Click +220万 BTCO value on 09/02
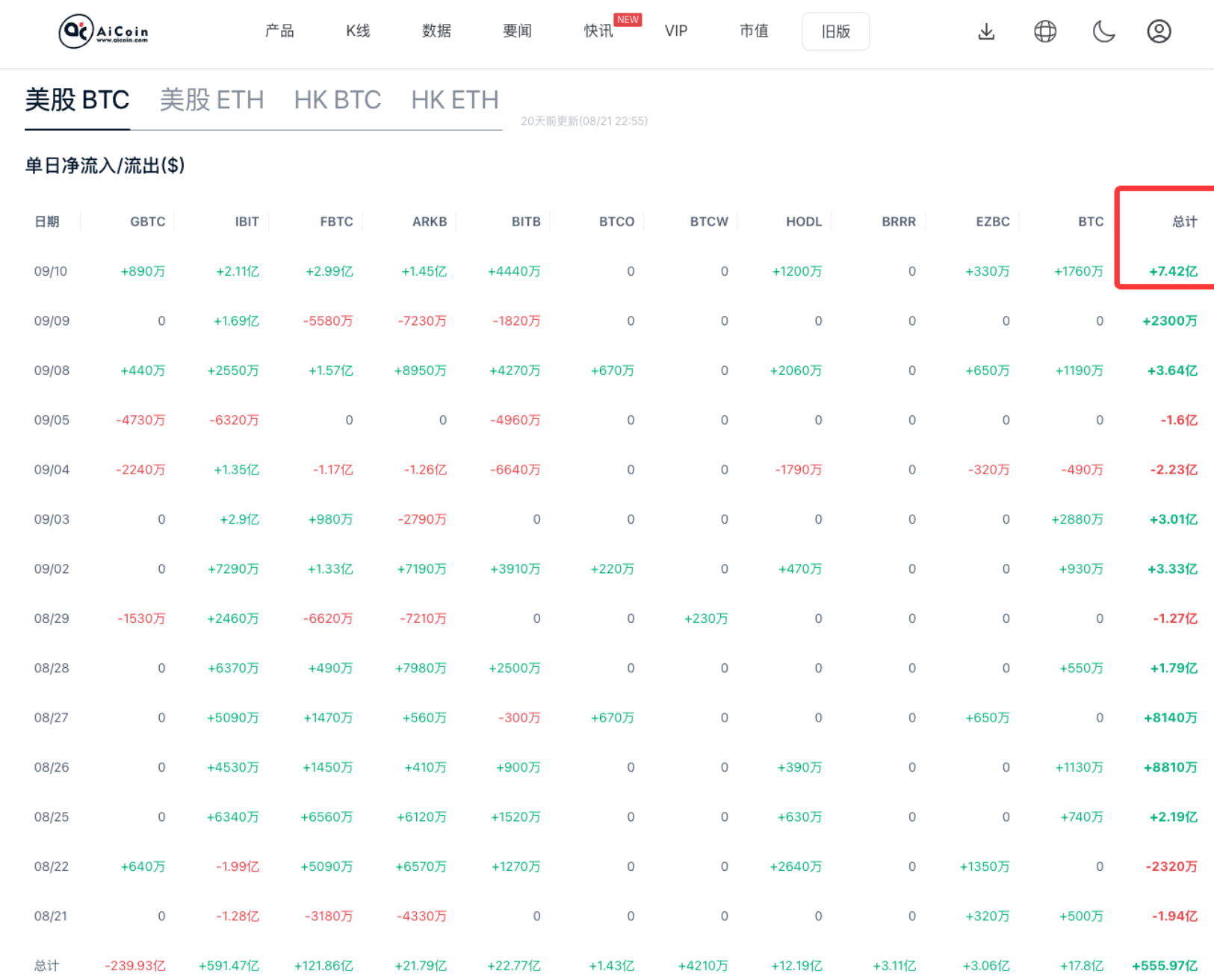This screenshot has width=1214, height=980. [x=612, y=569]
